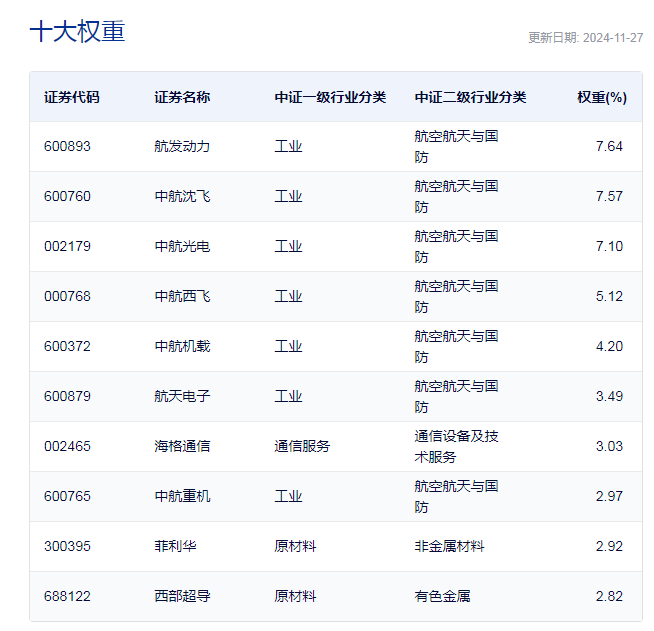Click 有色金属 sub-industry cell
654x631 pixels.
click(442, 596)
